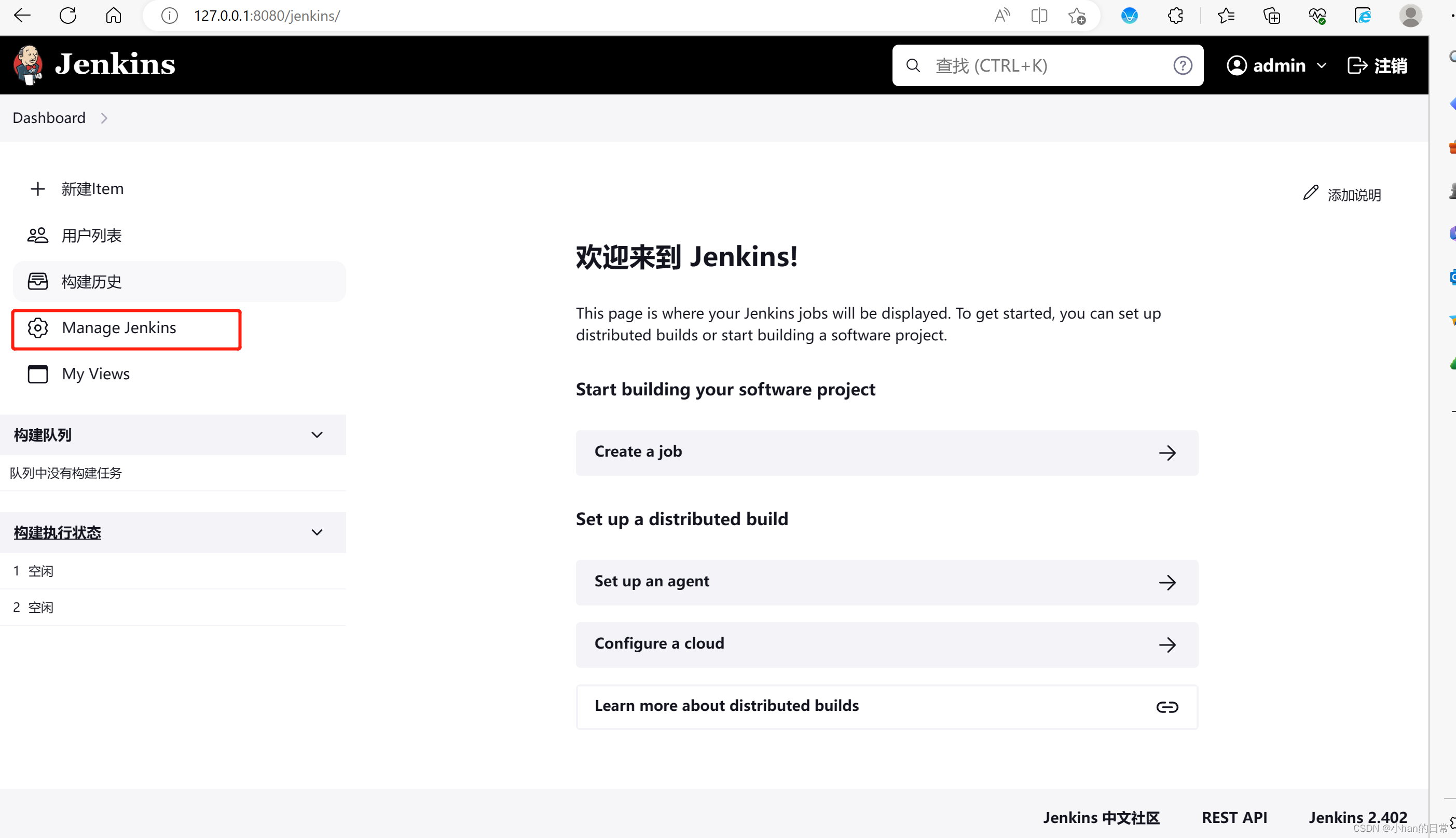Click the Jenkins title text in header
The image size is (1456, 838).
(115, 64)
